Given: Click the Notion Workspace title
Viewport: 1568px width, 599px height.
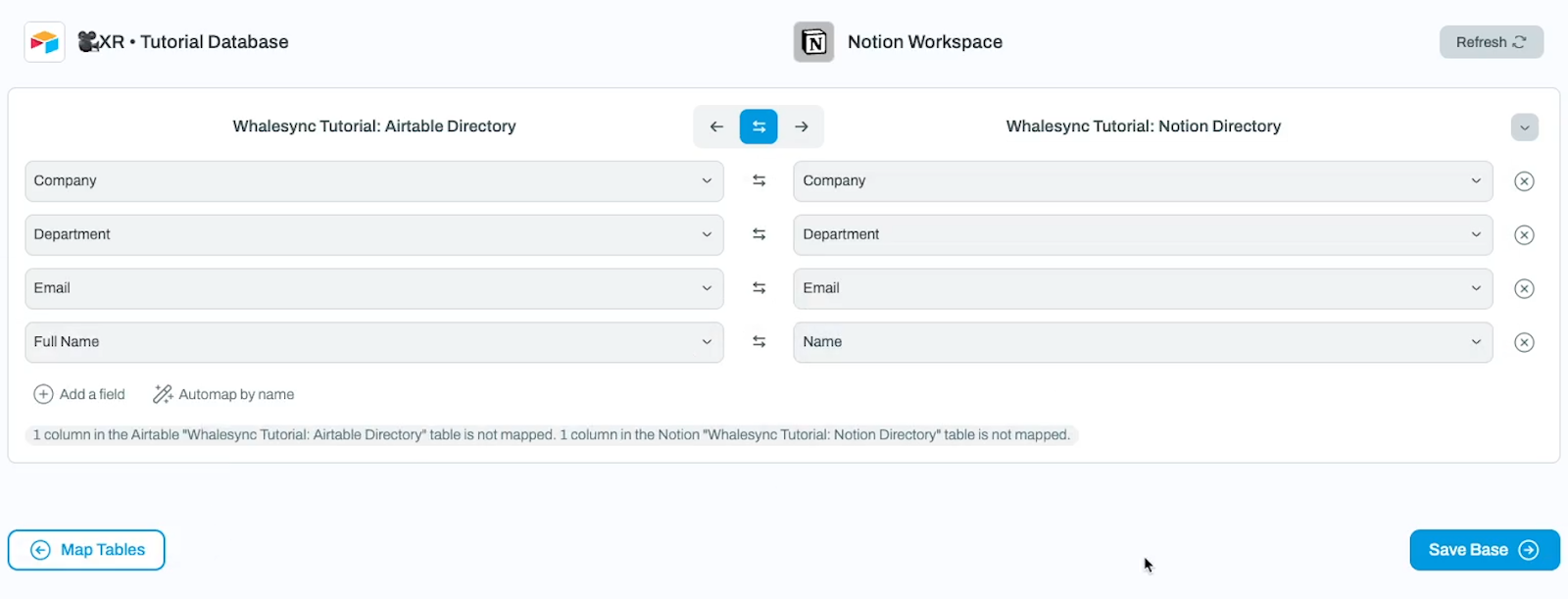Looking at the screenshot, I should 925,42.
